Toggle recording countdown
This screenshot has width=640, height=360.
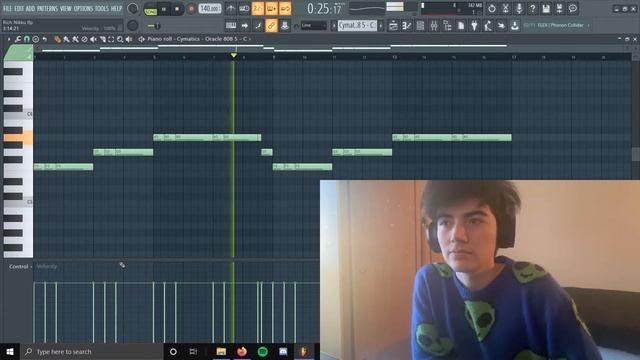pyautogui.click(x=258, y=9)
